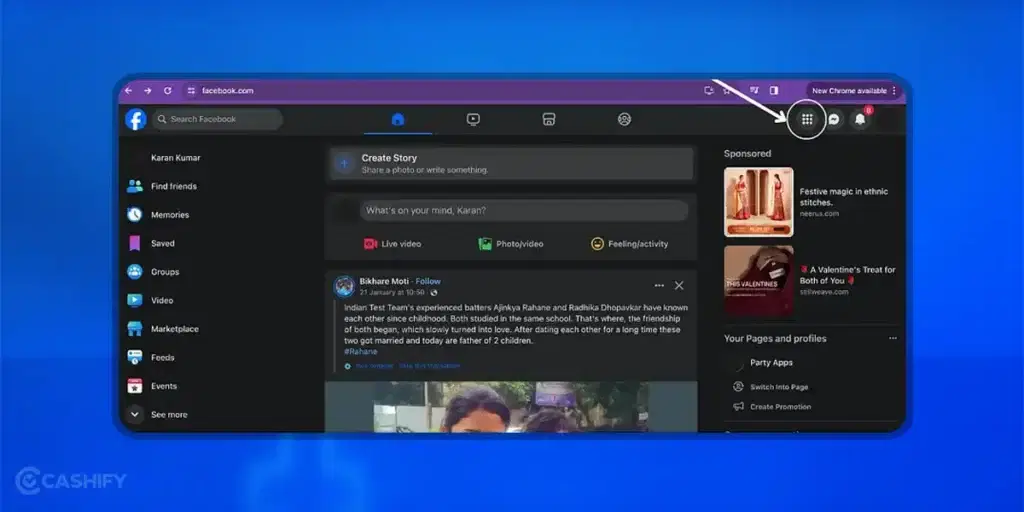Open the Groups tab in top navigation
1024x512 pixels.
624,120
